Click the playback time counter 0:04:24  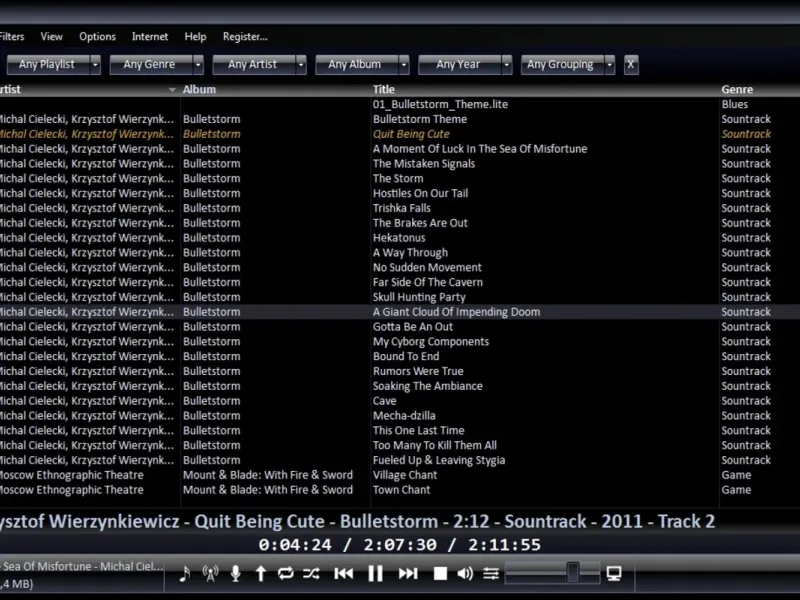(x=295, y=545)
